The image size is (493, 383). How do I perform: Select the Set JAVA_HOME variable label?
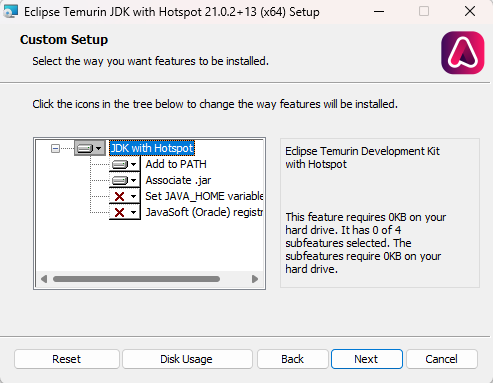coord(204,196)
